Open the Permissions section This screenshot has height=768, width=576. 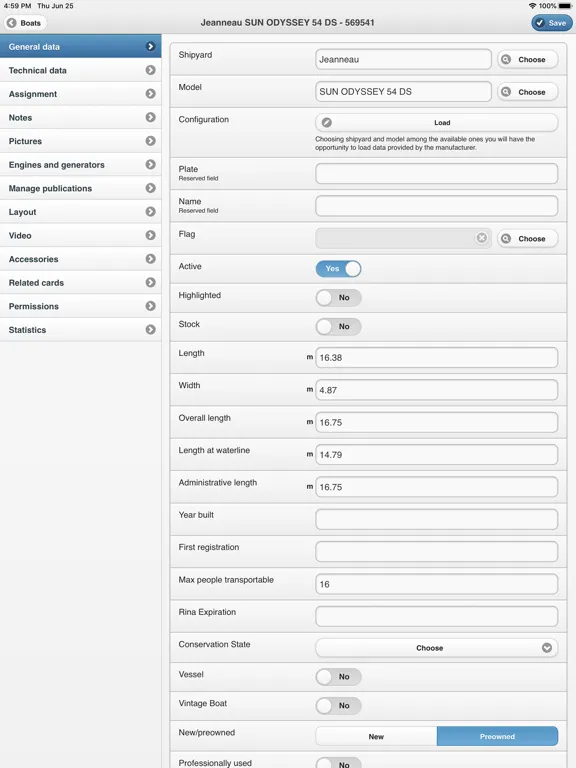point(80,306)
